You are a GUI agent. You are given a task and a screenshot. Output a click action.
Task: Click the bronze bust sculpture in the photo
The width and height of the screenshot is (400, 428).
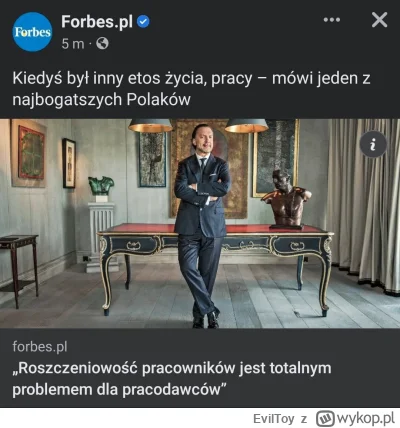point(287,199)
